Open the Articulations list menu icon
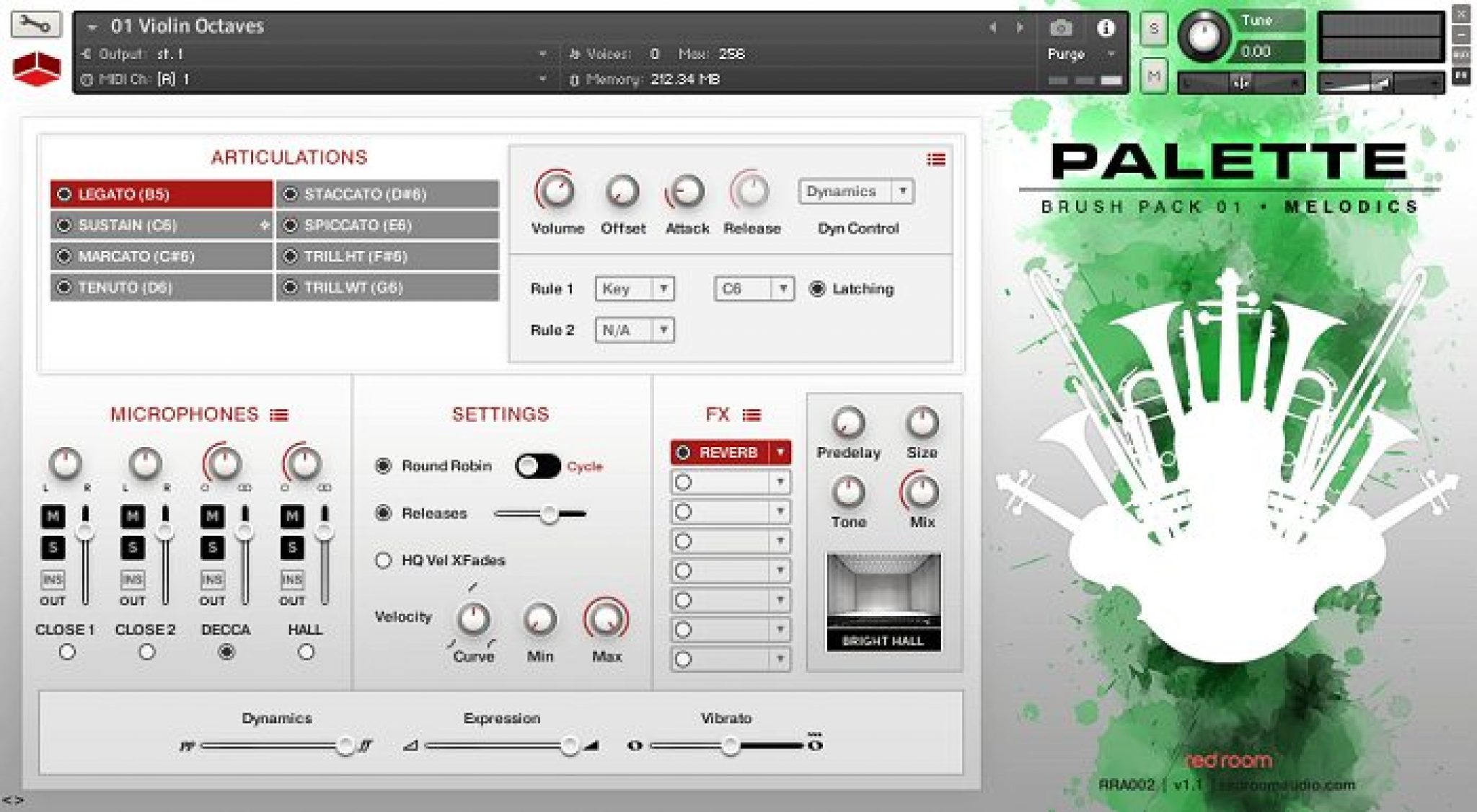 [938, 160]
